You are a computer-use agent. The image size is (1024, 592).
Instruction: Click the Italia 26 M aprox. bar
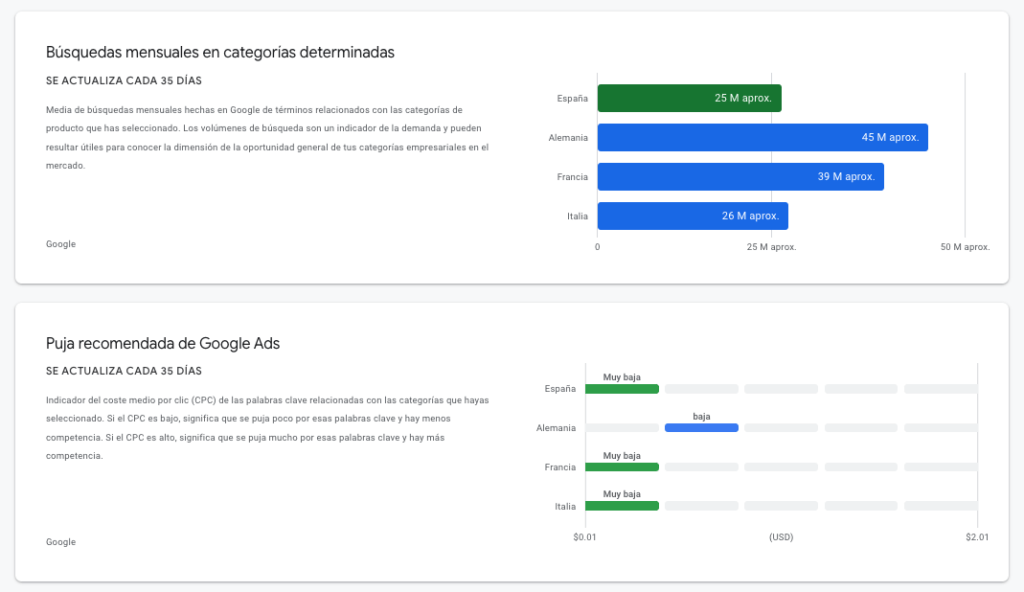(692, 216)
